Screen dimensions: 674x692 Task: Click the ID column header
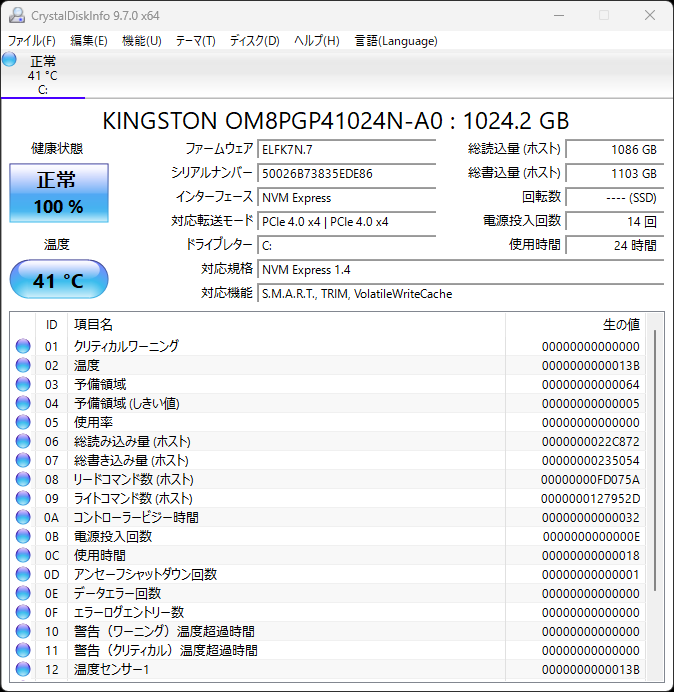point(52,325)
